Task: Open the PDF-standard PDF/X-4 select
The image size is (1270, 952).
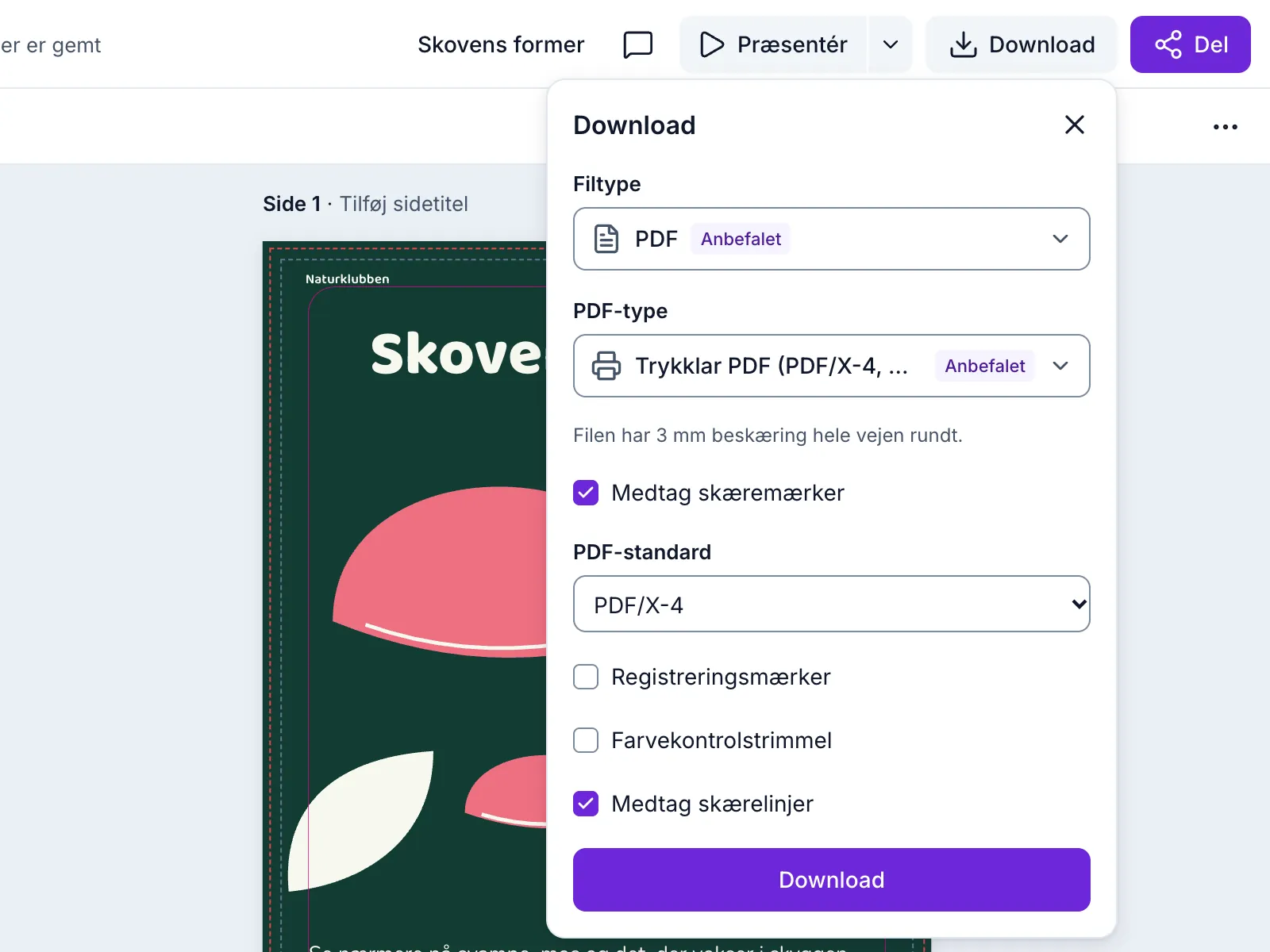Action: coord(832,604)
